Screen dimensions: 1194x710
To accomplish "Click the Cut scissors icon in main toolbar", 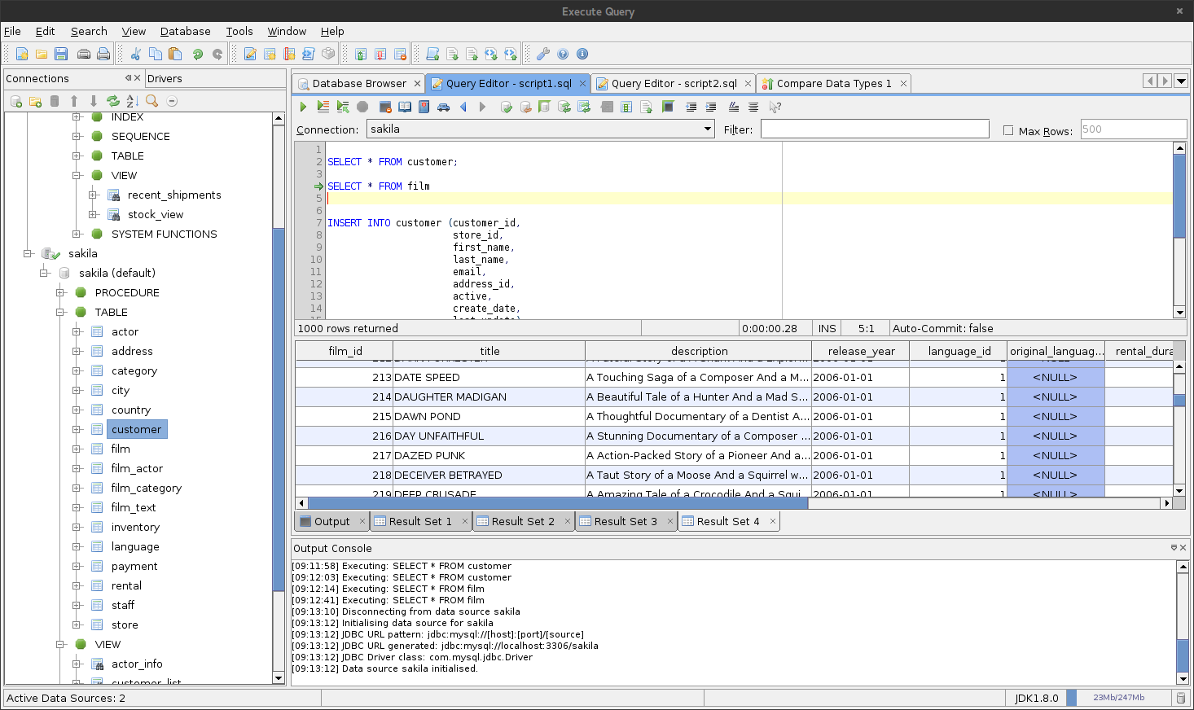I will point(136,54).
